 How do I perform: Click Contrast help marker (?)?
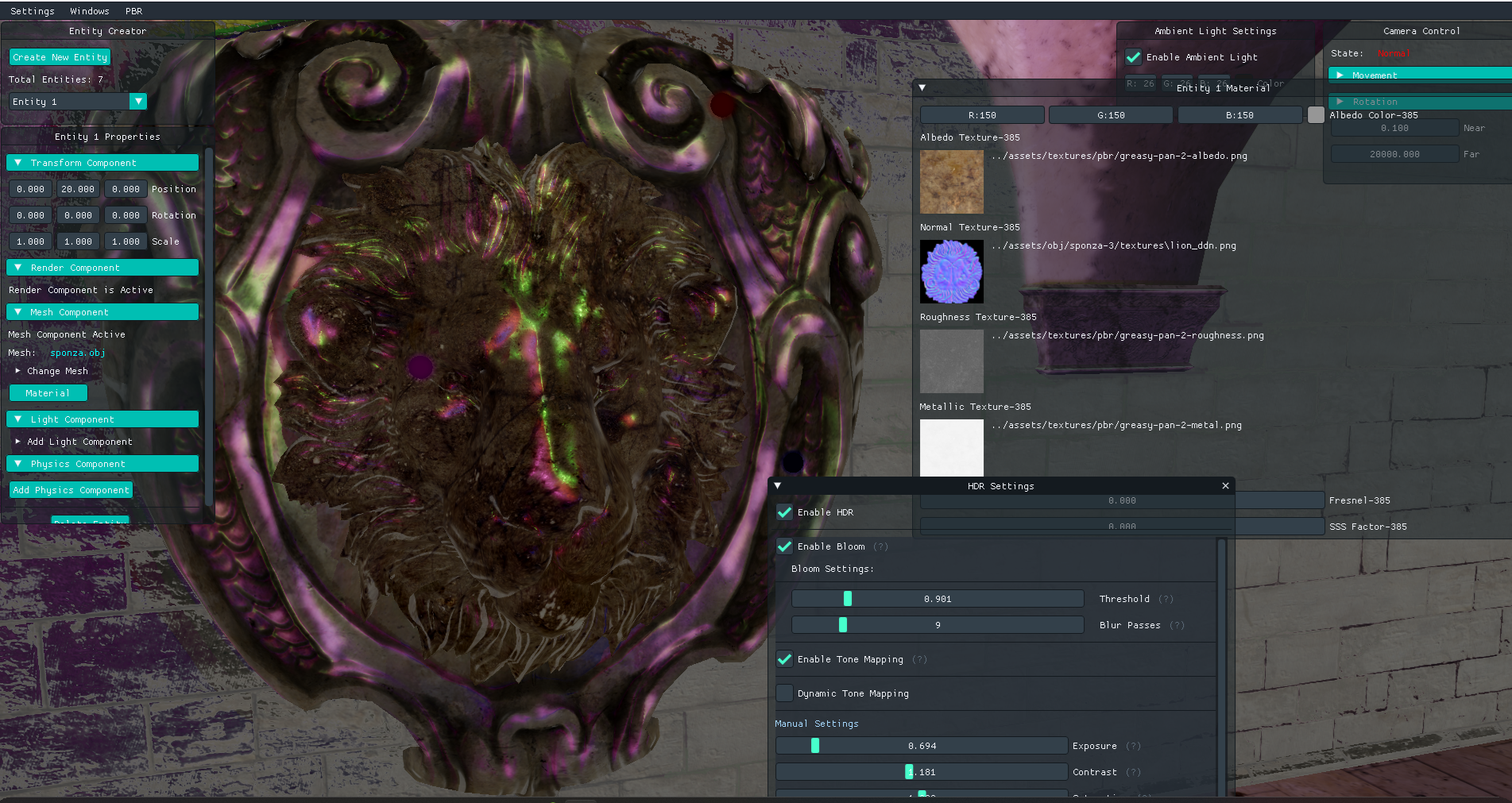click(1133, 772)
